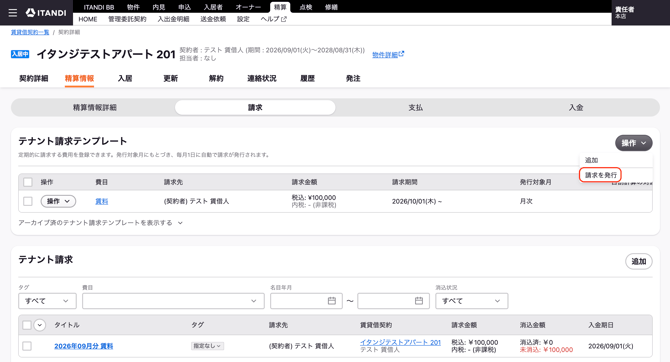
Task: Open 設定 in the submenu
Action: [x=243, y=19]
